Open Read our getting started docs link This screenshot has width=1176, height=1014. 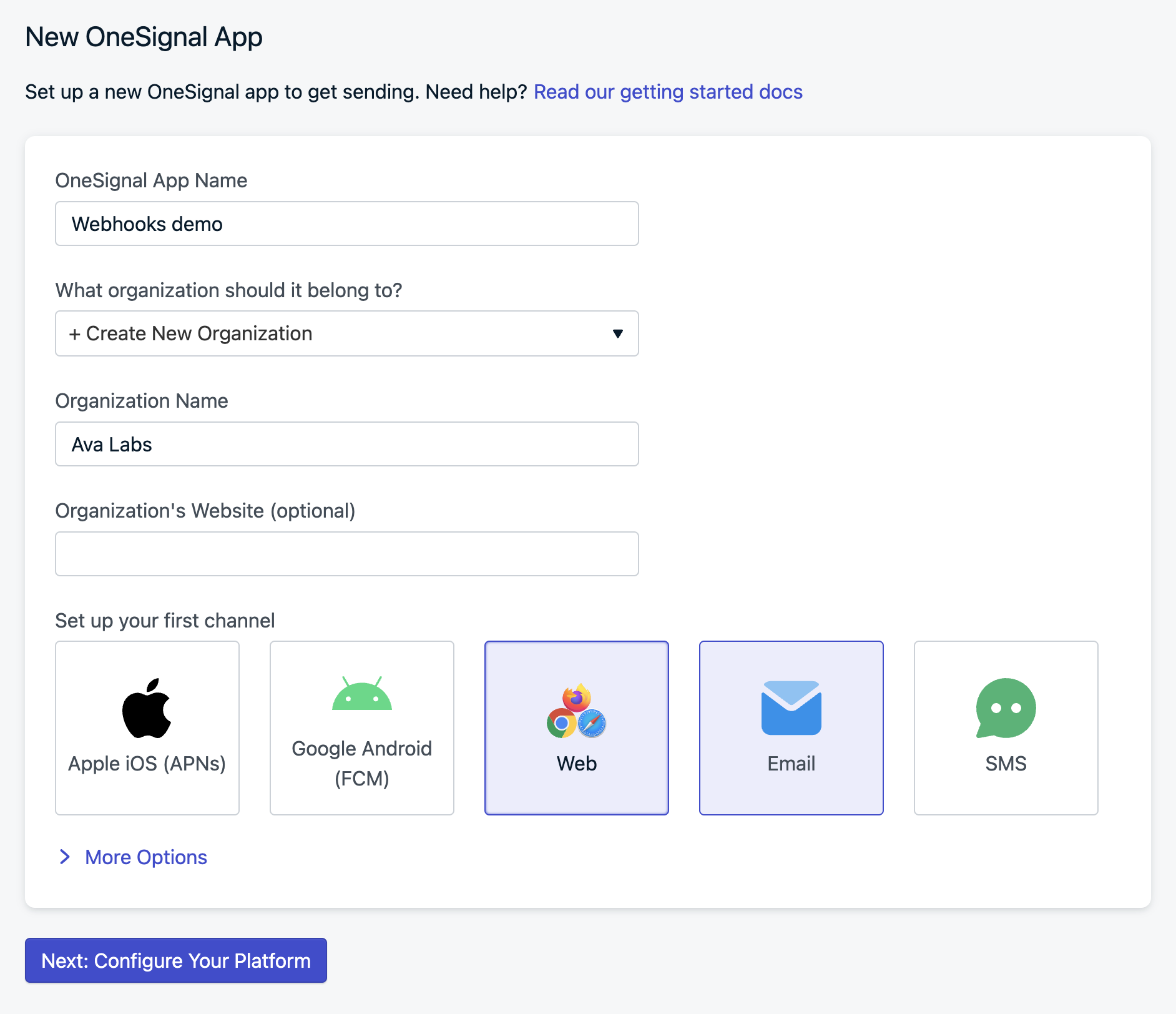click(x=668, y=92)
